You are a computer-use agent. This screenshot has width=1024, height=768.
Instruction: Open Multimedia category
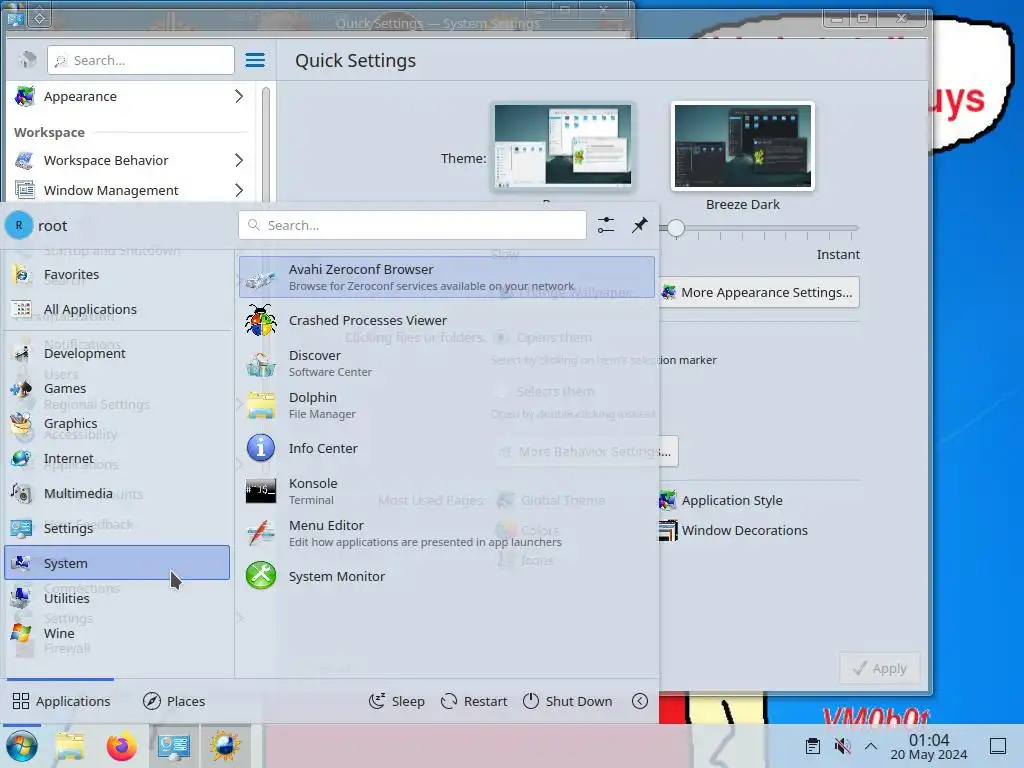pos(118,493)
